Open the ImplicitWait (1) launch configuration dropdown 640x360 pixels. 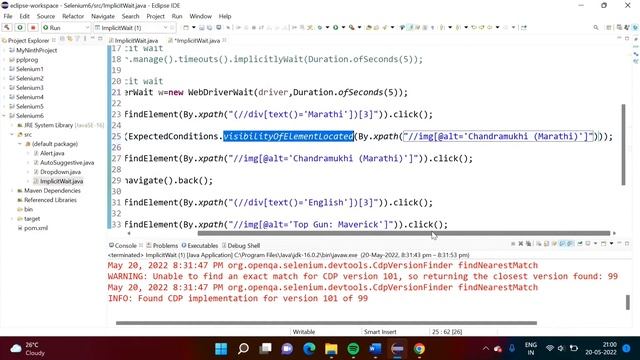click(x=165, y=27)
